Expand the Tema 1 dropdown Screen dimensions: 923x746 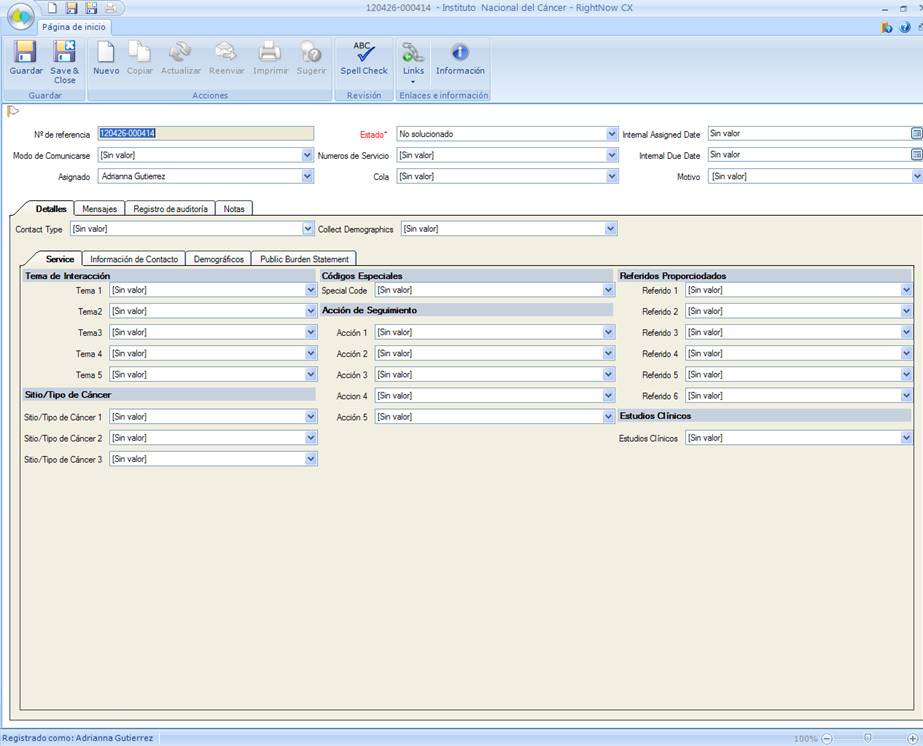(310, 290)
